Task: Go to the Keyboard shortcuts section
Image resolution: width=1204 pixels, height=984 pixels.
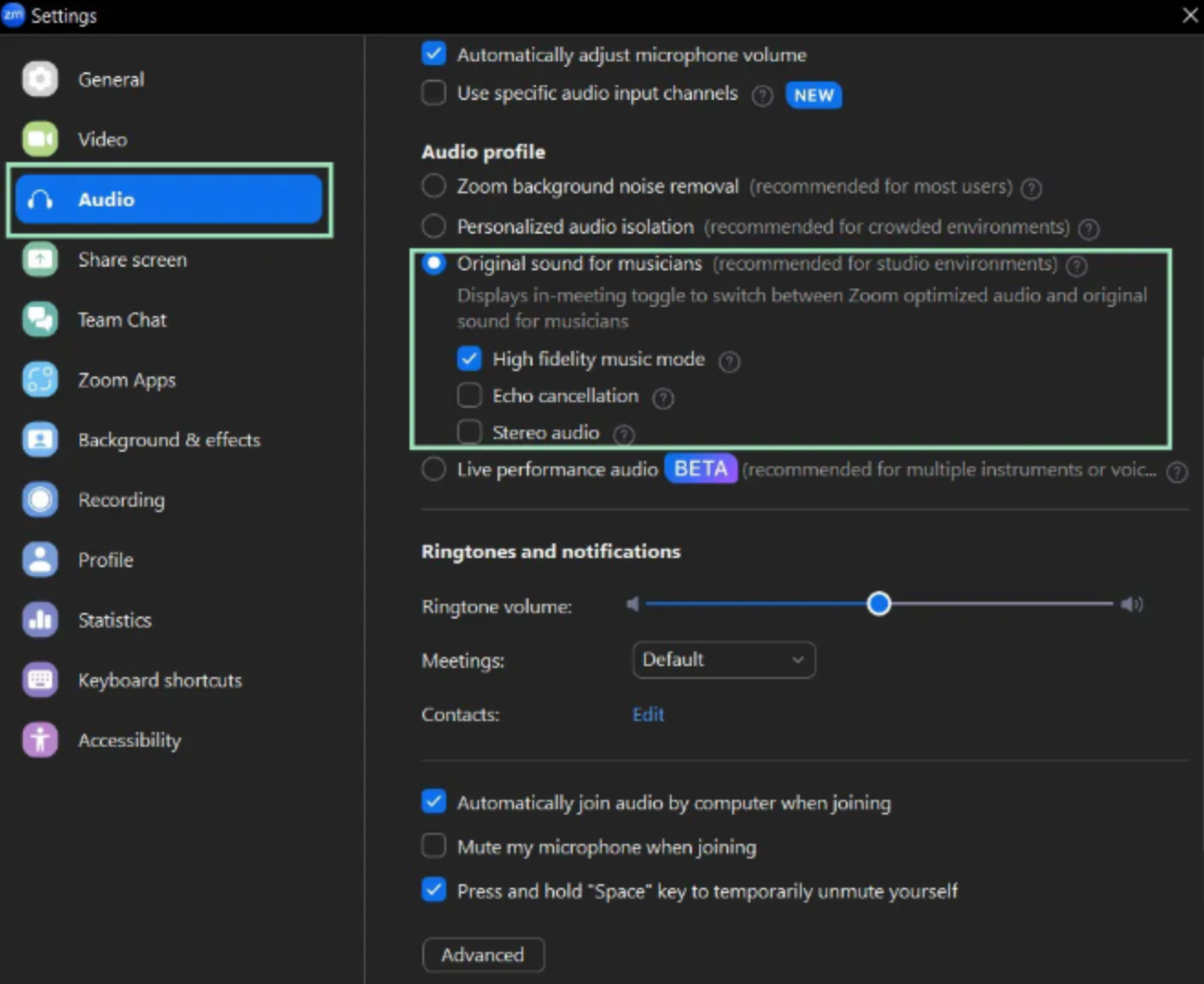Action: point(39,680)
